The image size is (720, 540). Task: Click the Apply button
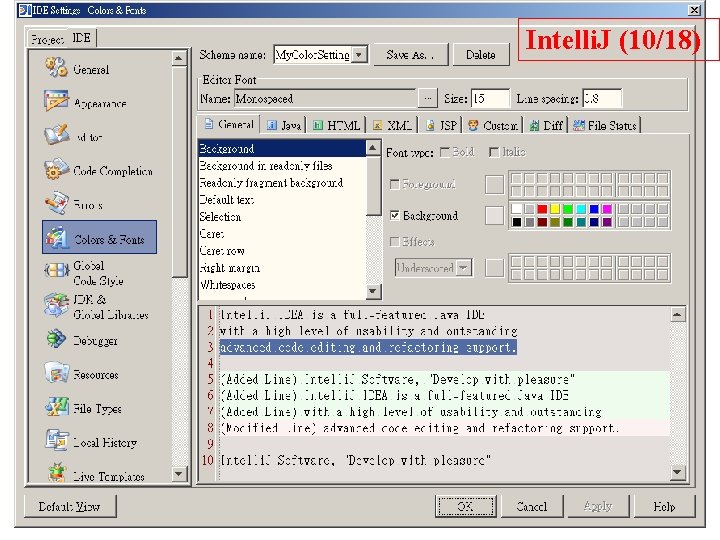point(598,506)
